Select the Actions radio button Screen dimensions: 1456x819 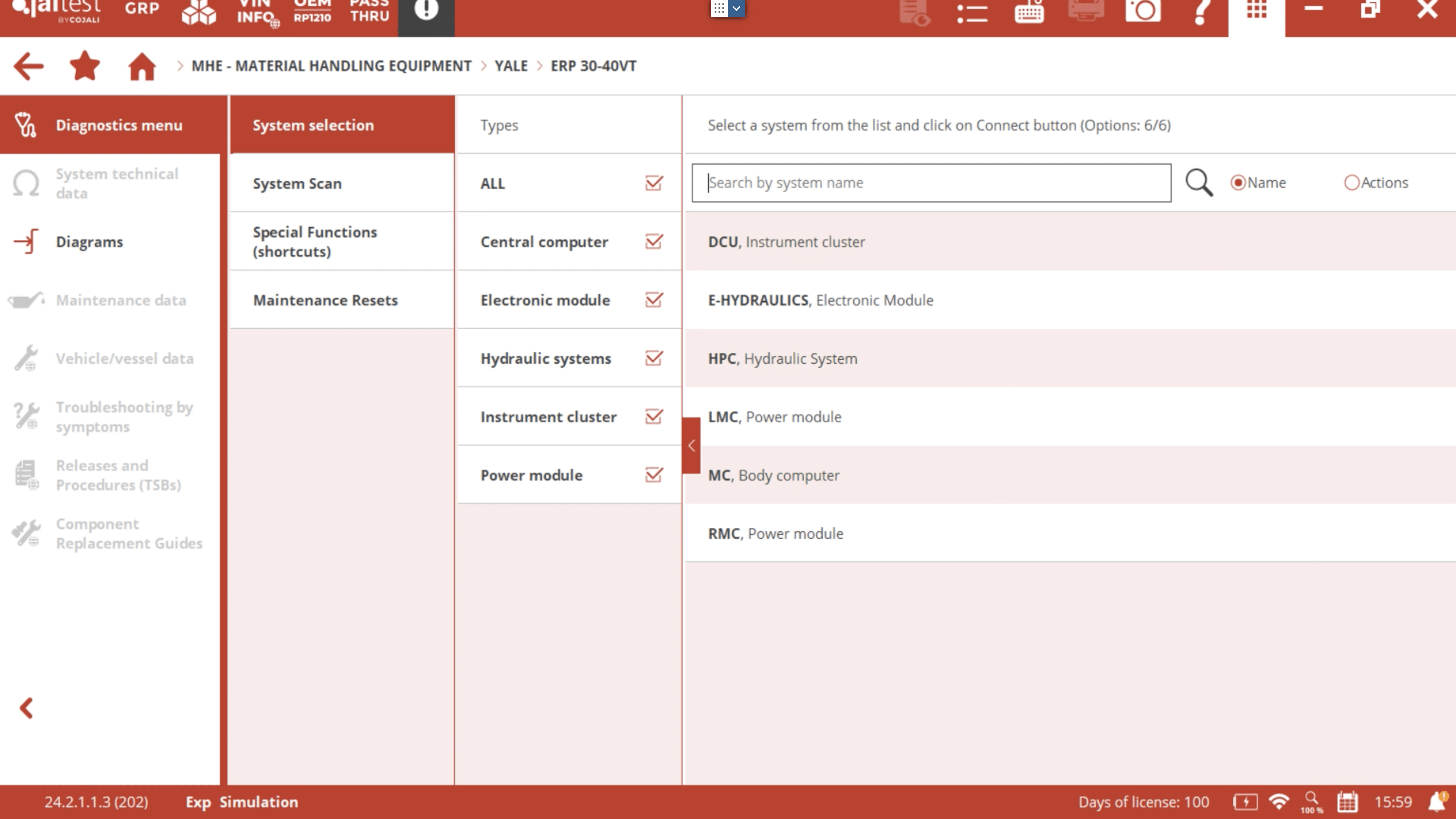(x=1351, y=183)
